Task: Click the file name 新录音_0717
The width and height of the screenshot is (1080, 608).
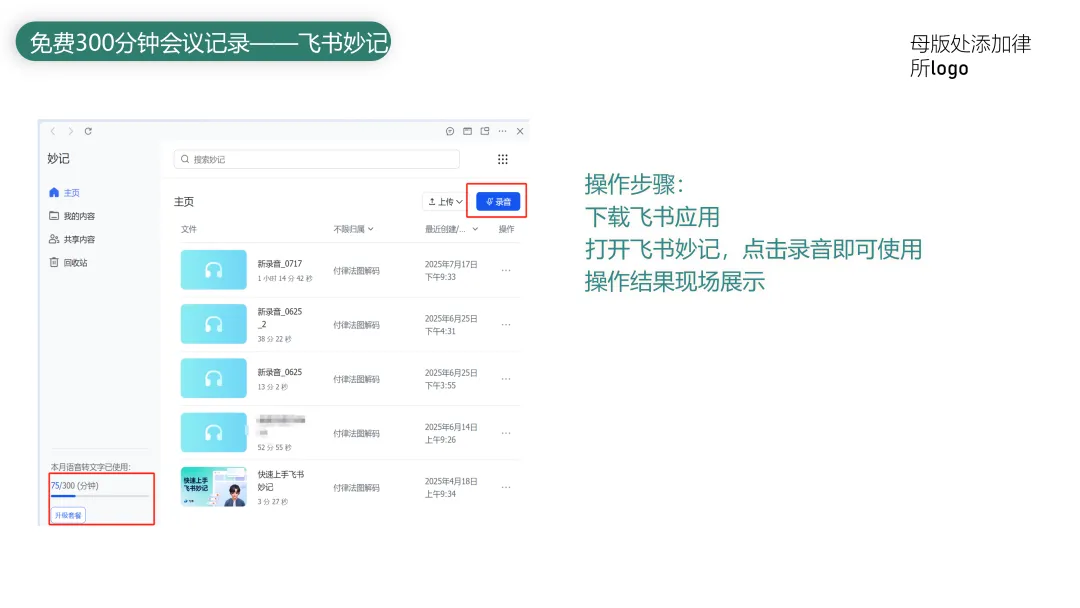Action: pos(280,264)
